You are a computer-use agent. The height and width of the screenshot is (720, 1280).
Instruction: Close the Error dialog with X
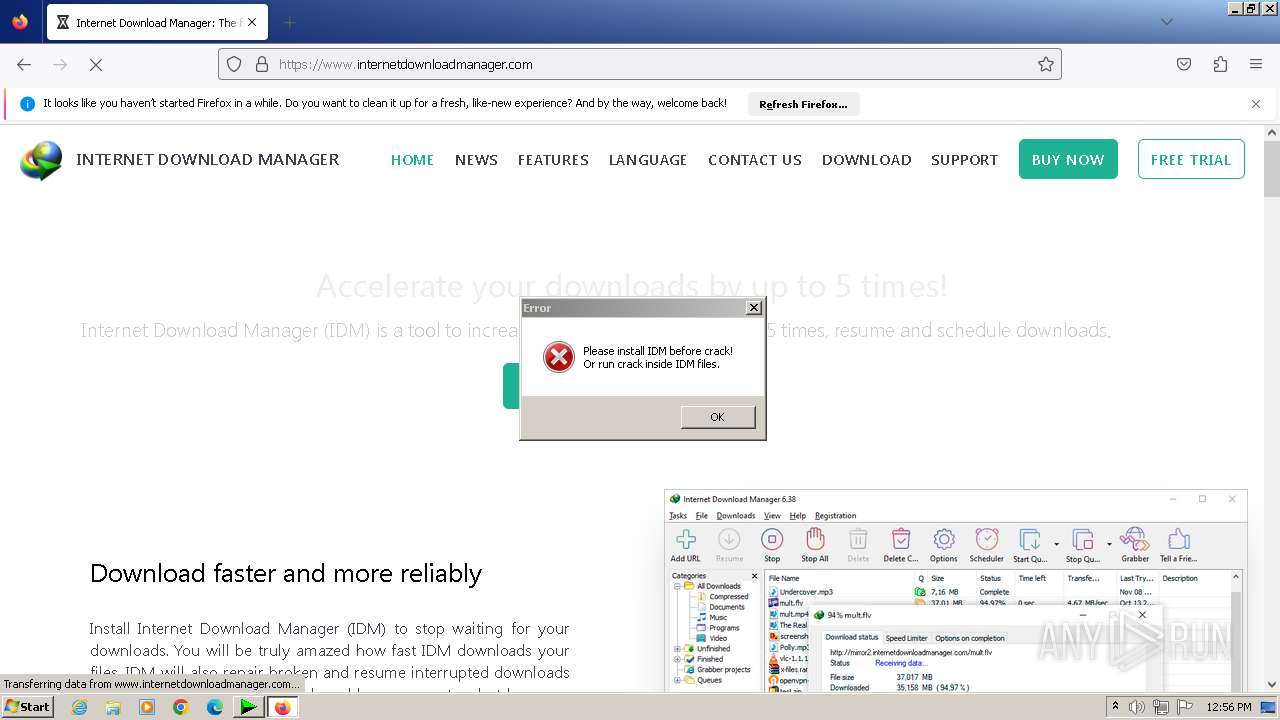tap(754, 308)
